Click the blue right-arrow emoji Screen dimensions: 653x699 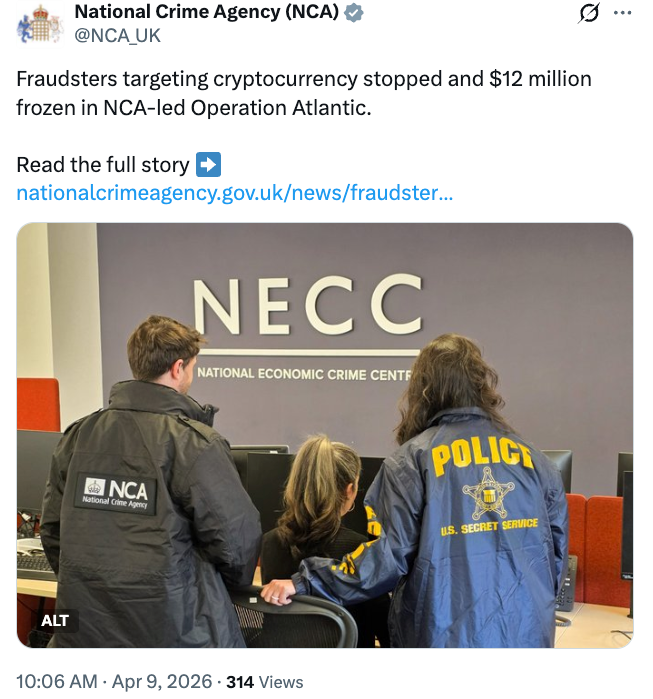coord(208,164)
